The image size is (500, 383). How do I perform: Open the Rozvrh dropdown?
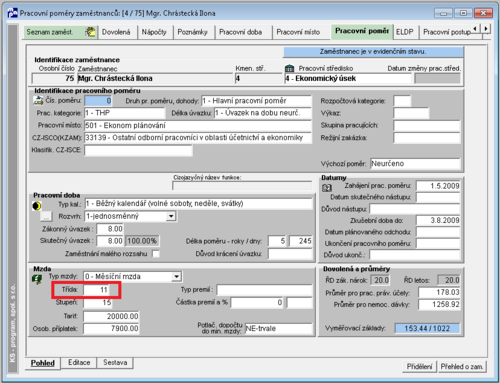171,216
